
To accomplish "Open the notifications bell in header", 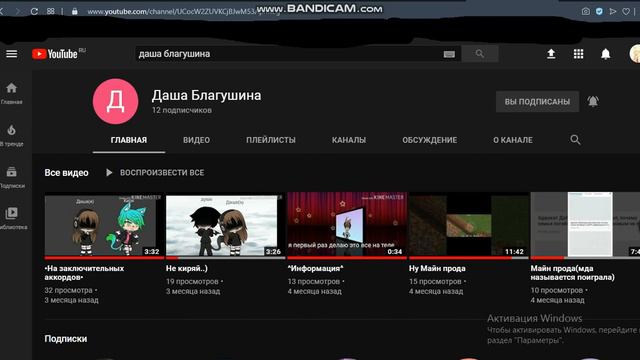I will (x=606, y=54).
